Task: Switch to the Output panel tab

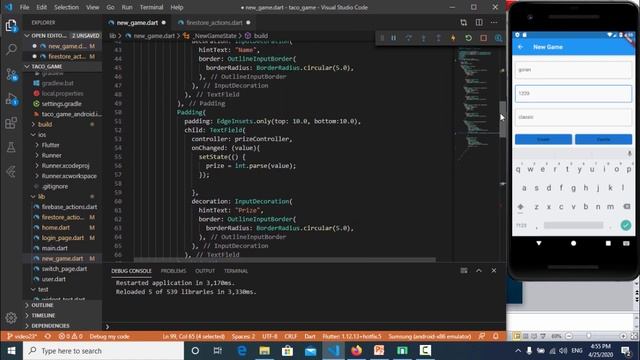Action: [x=205, y=271]
